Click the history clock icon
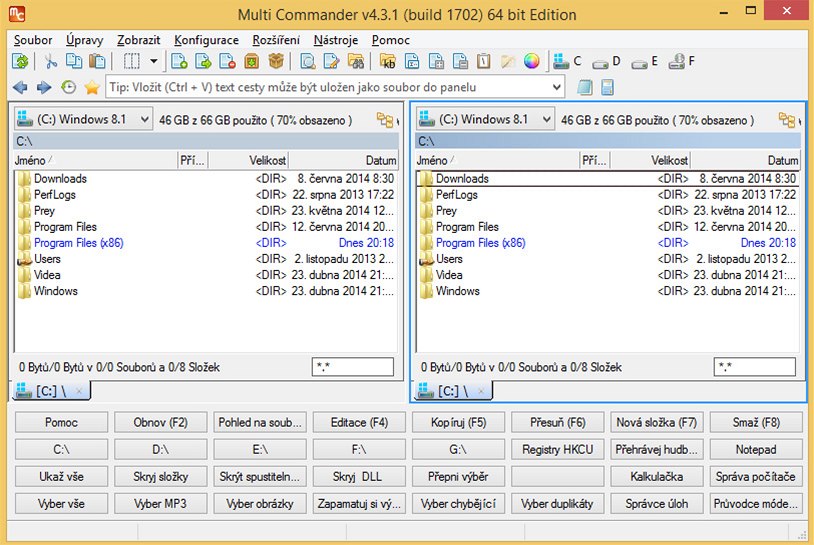 [x=68, y=88]
